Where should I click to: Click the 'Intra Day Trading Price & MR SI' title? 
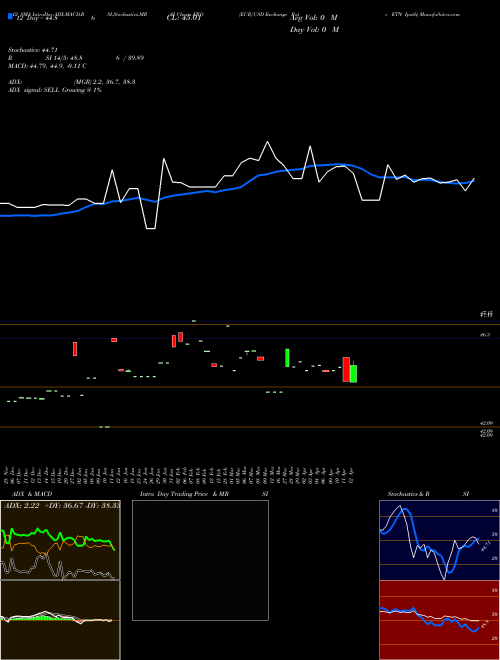(204, 494)
